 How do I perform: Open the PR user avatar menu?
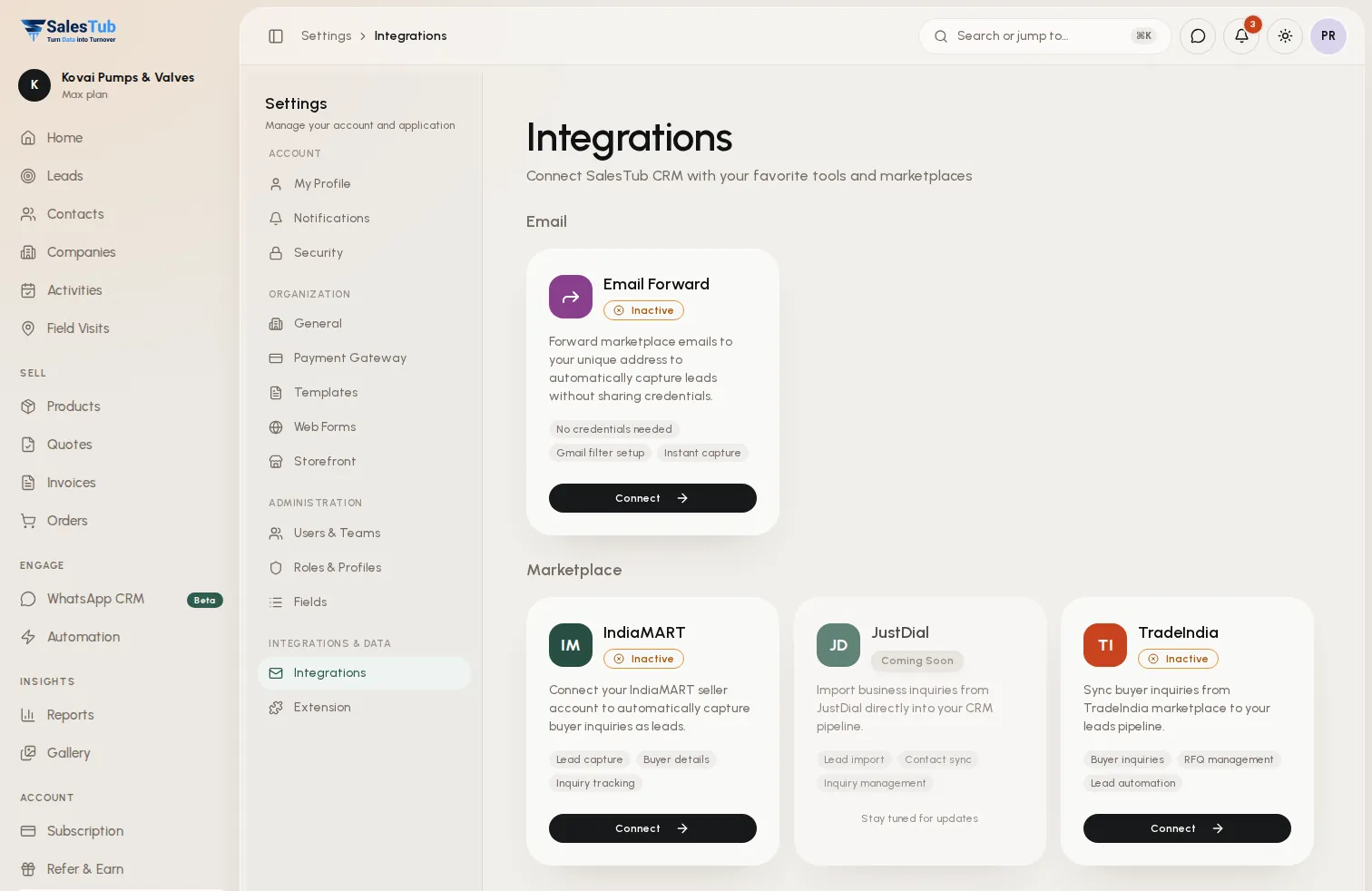point(1328,36)
